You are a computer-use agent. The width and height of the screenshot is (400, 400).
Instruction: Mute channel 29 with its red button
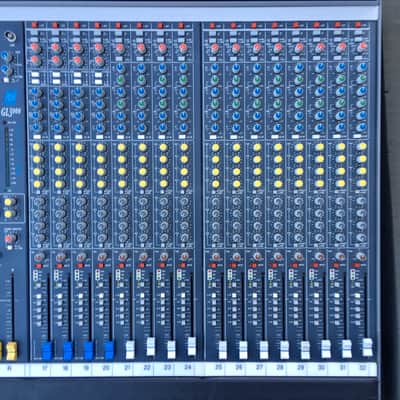[294, 266]
